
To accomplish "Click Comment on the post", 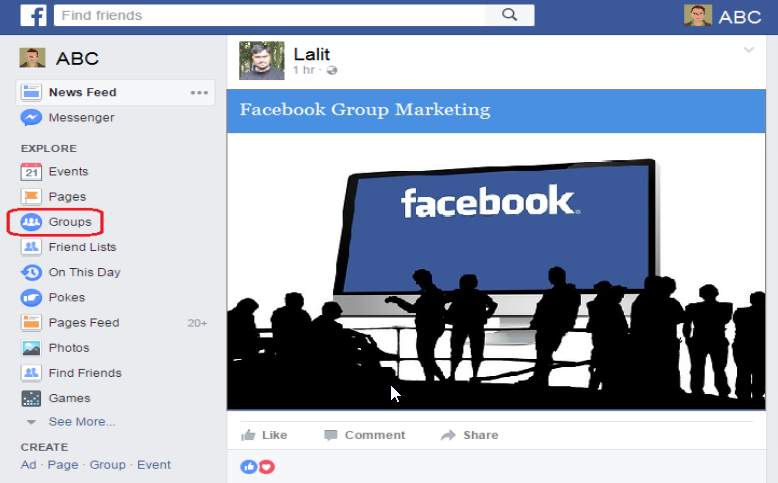I will click(x=365, y=435).
